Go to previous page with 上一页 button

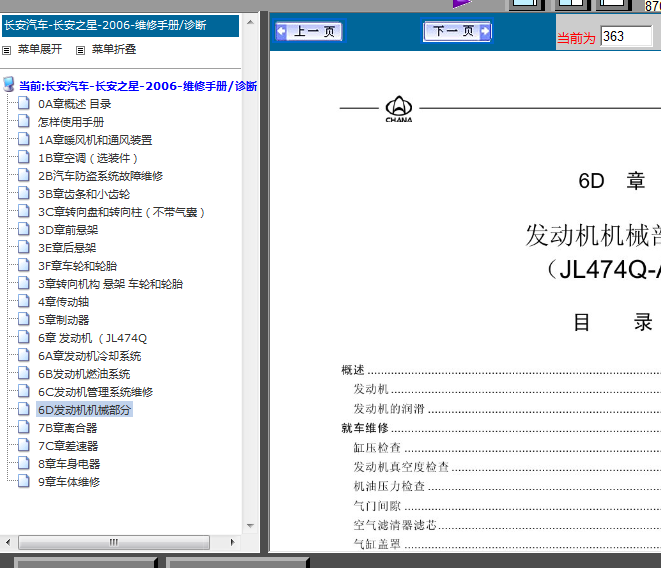pyautogui.click(x=310, y=32)
